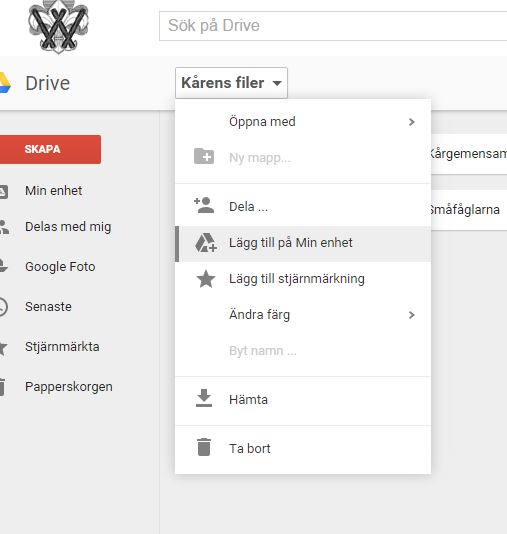Open Papperskorgen in the sidebar
The image size is (507, 534).
click(69, 387)
